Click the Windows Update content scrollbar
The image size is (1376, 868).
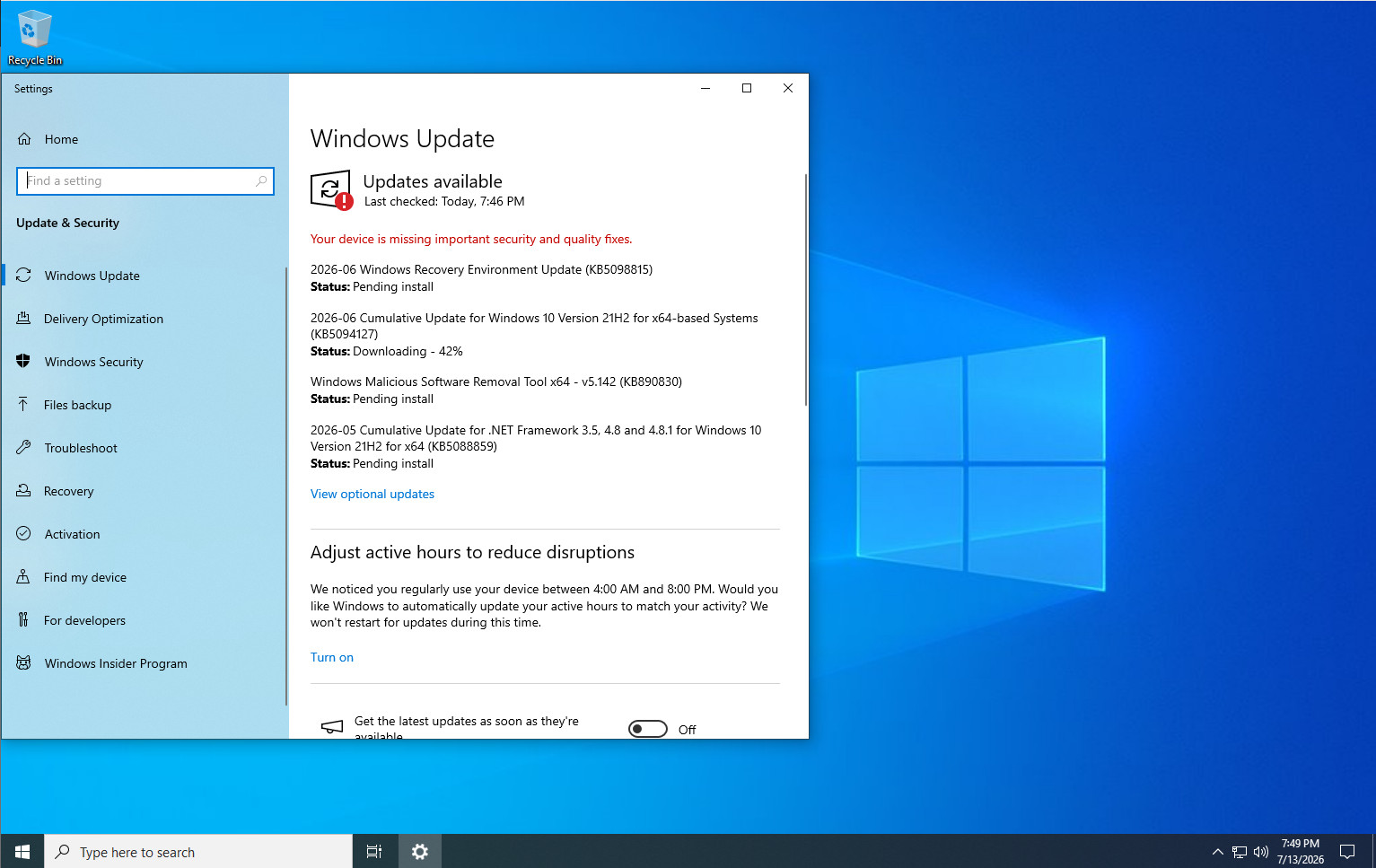806,289
